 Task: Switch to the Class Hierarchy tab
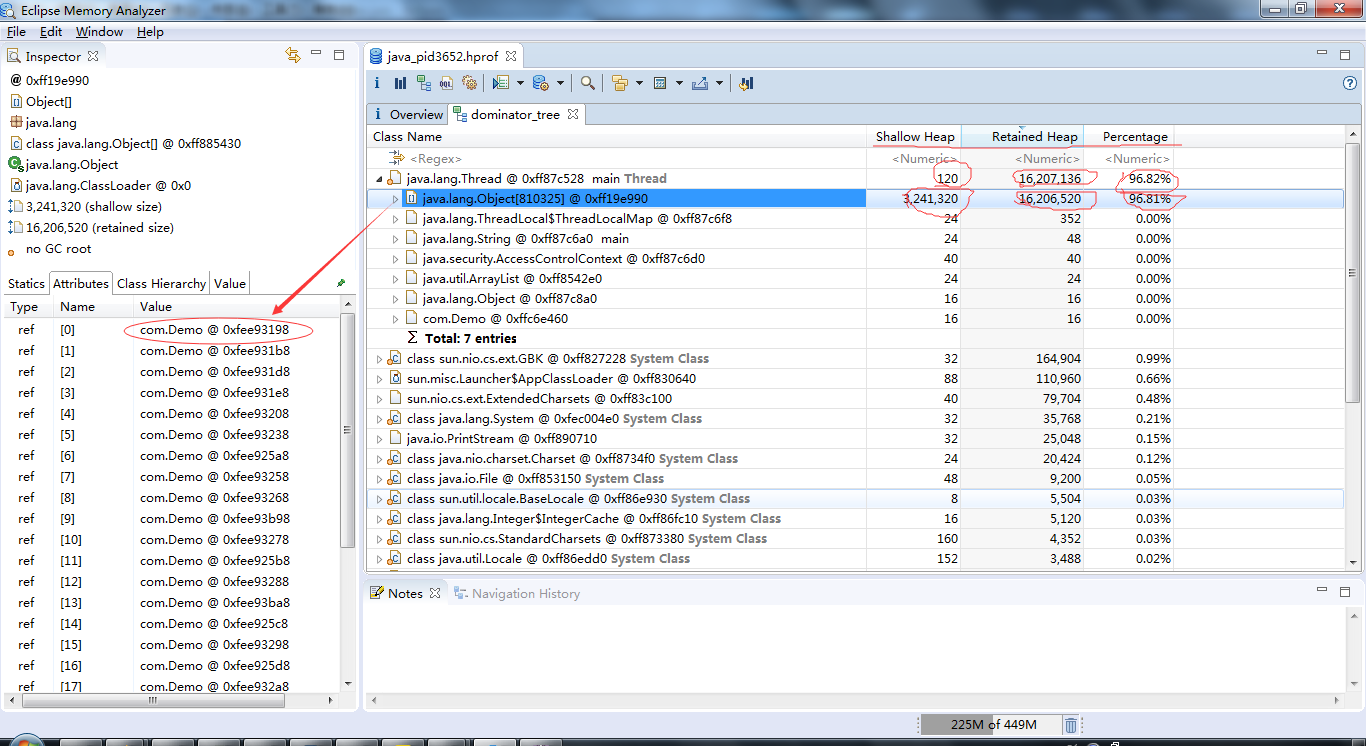(161, 283)
